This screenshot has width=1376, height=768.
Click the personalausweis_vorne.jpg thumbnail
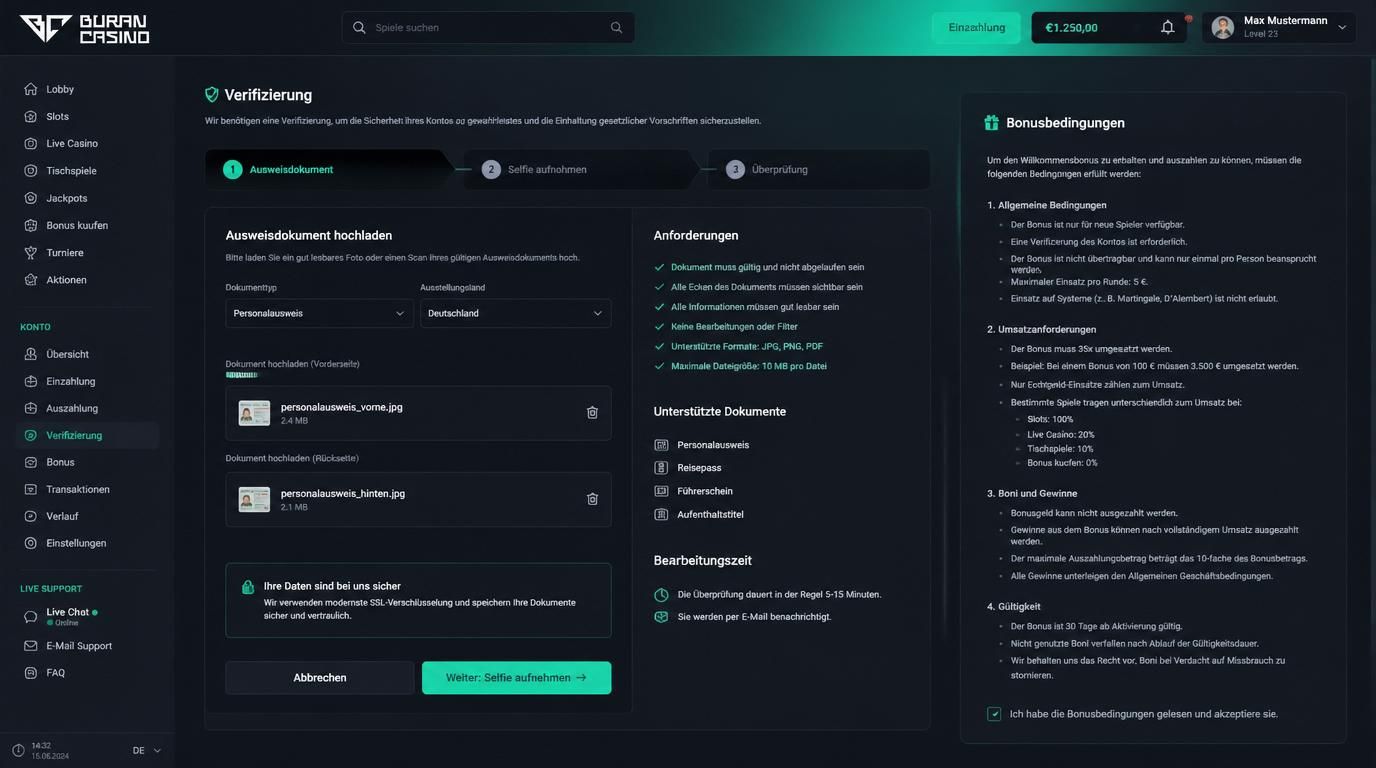pos(254,413)
